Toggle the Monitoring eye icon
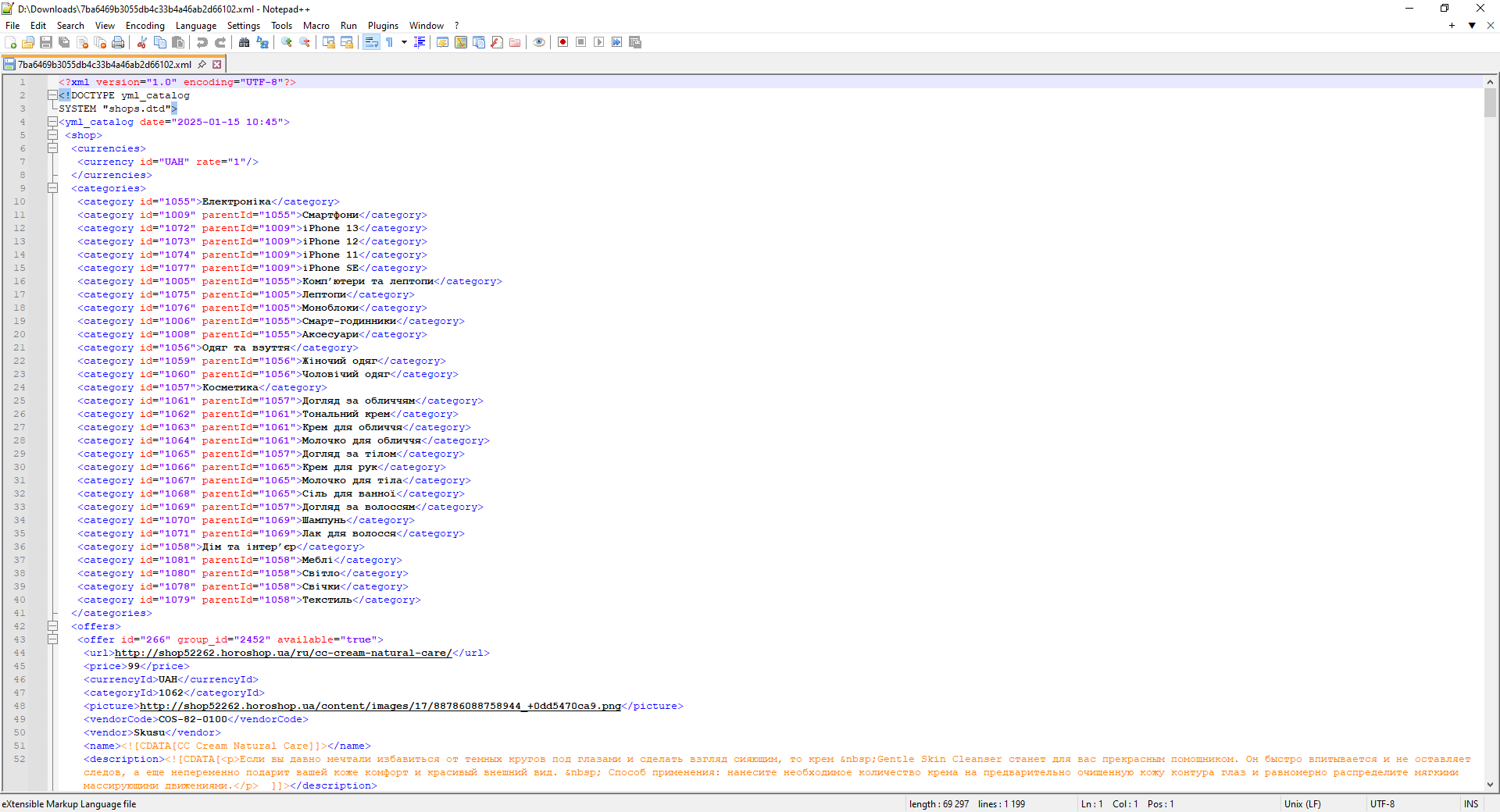The height and width of the screenshot is (812, 1500). point(539,42)
